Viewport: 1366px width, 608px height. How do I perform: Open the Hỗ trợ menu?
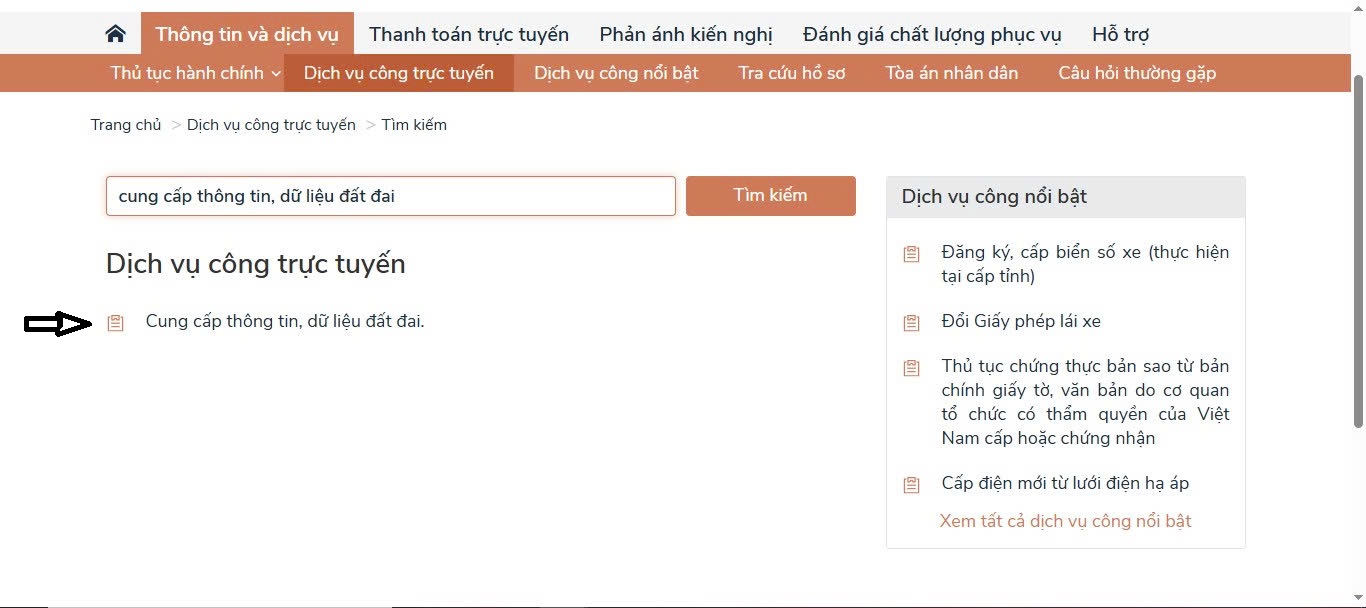pyautogui.click(x=1120, y=34)
